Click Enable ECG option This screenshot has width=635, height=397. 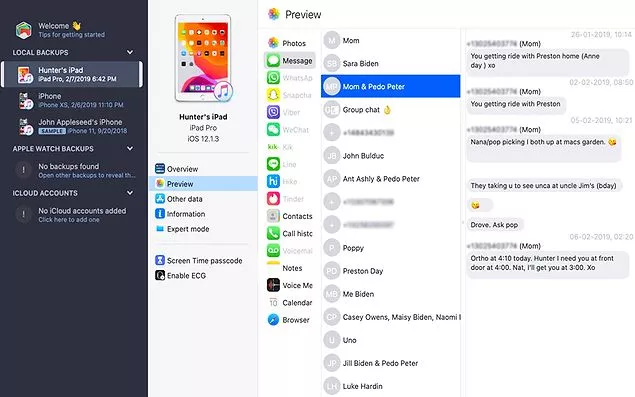[202, 275]
